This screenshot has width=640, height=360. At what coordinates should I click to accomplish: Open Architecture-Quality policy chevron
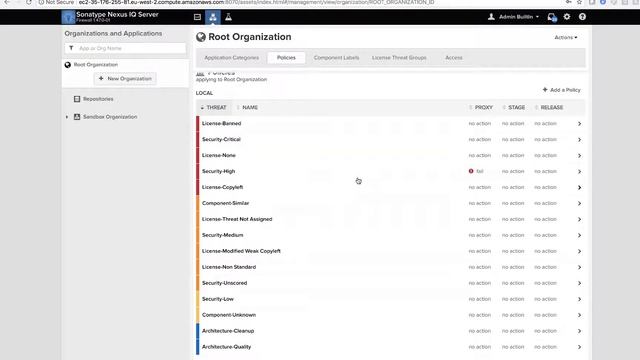579,347
